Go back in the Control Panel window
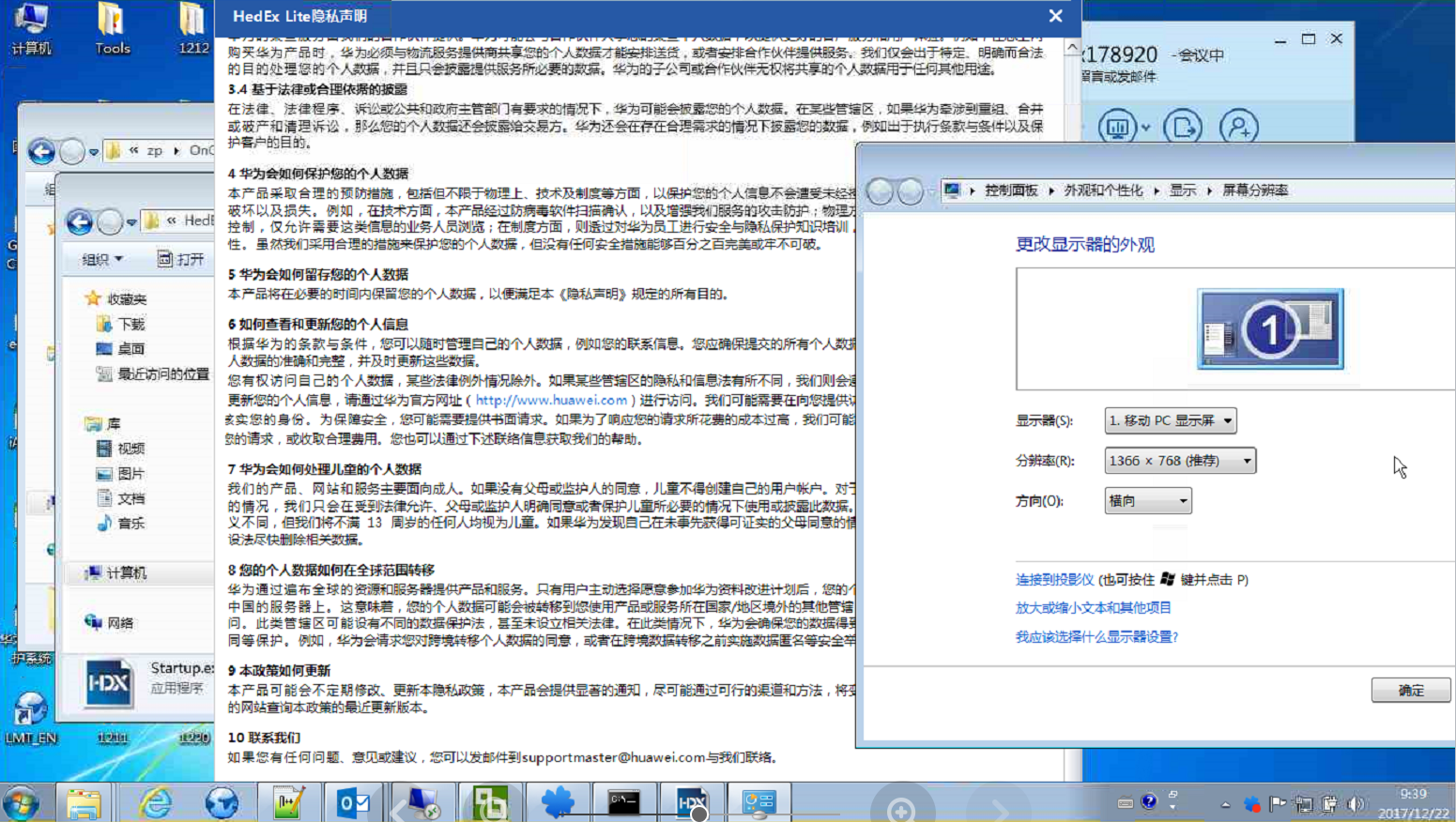 pyautogui.click(x=880, y=190)
